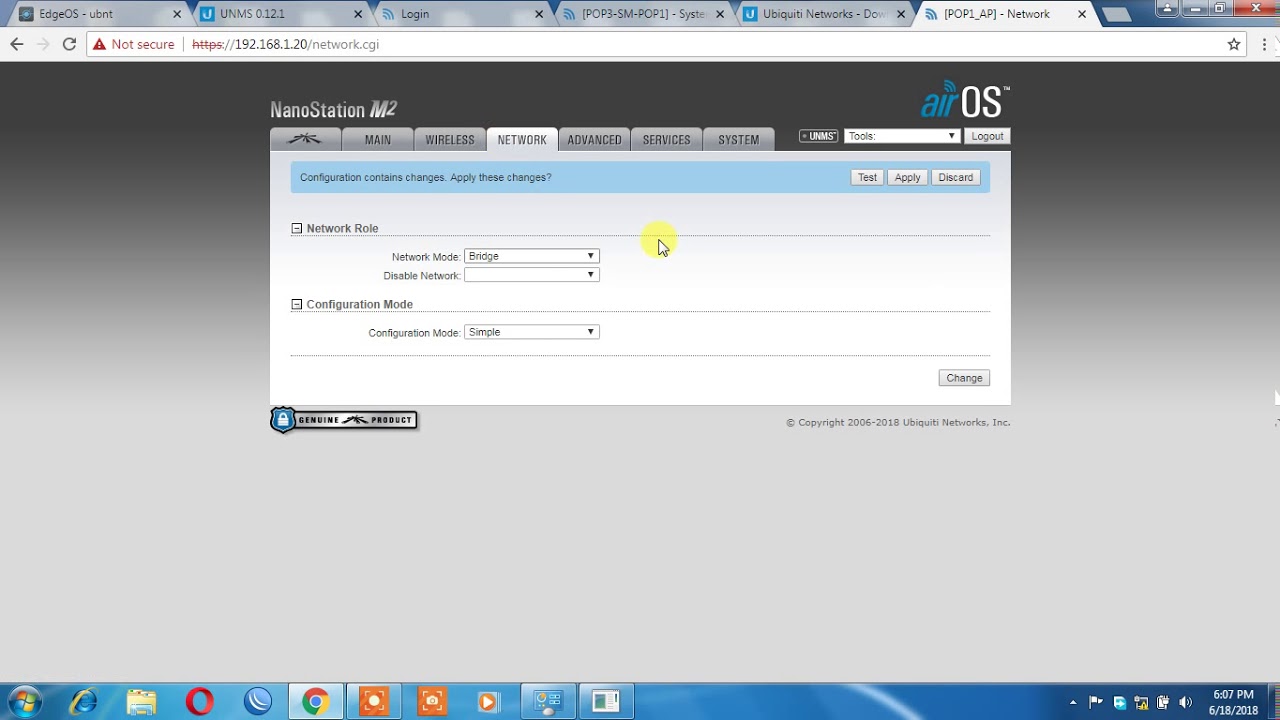This screenshot has width=1280, height=720.
Task: Close the Login browser tab
Action: point(539,14)
